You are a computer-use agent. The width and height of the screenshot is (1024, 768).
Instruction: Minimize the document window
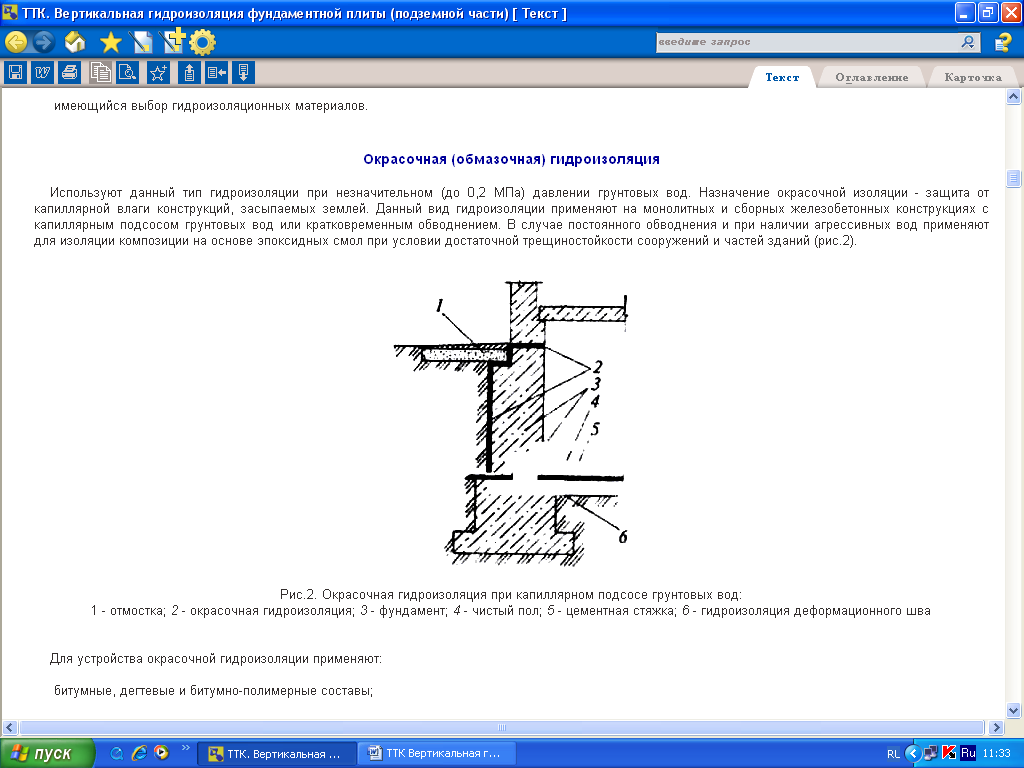point(965,12)
